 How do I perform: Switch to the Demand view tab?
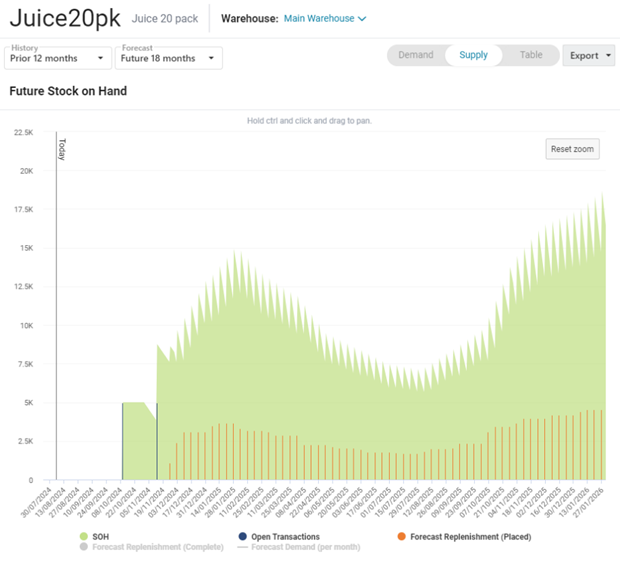coord(415,56)
